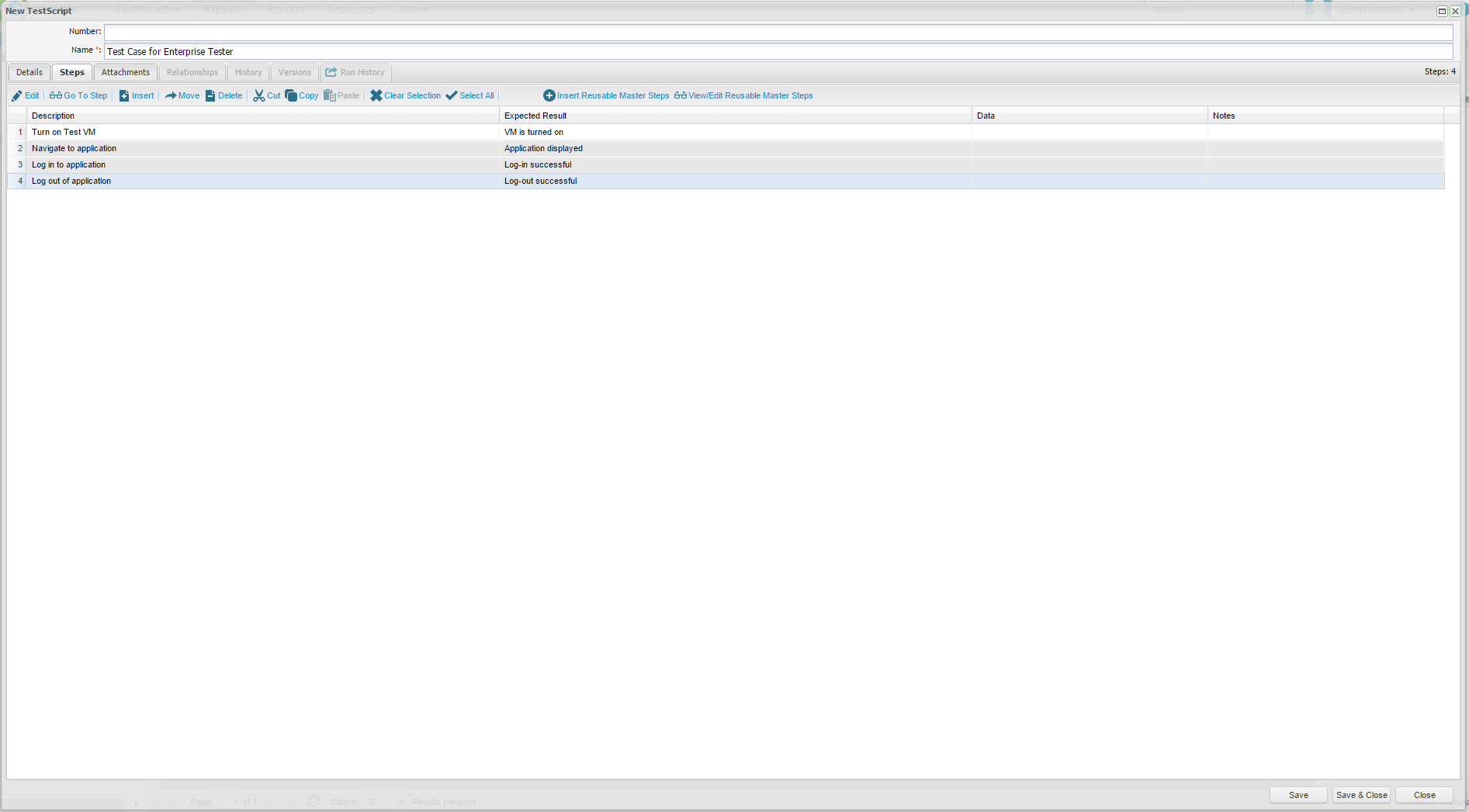Click the Clear Selection X icon
Viewport: 1469px width, 812px height.
[x=376, y=95]
